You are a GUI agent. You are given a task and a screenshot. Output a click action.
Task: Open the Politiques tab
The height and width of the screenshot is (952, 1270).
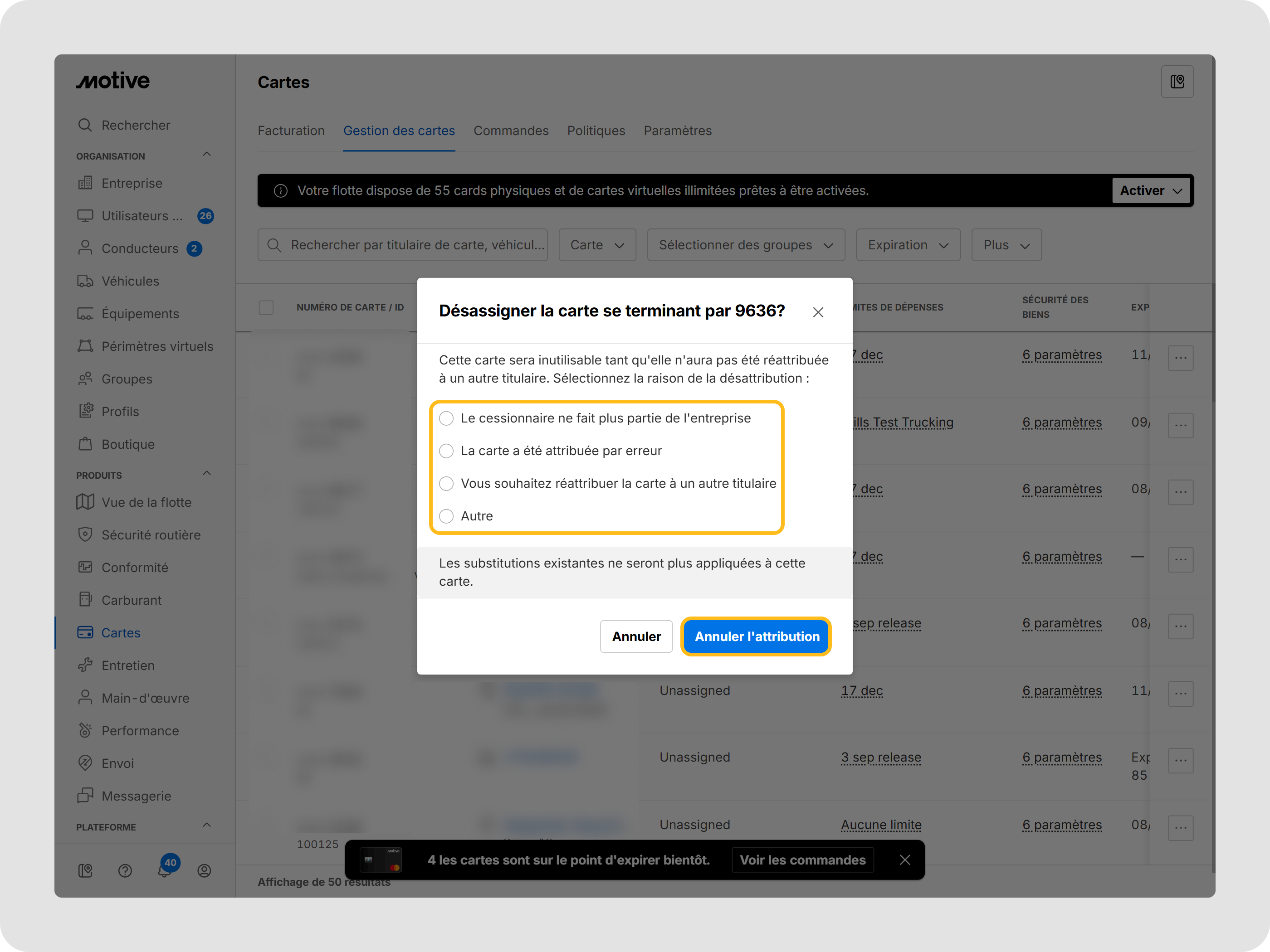(x=596, y=131)
